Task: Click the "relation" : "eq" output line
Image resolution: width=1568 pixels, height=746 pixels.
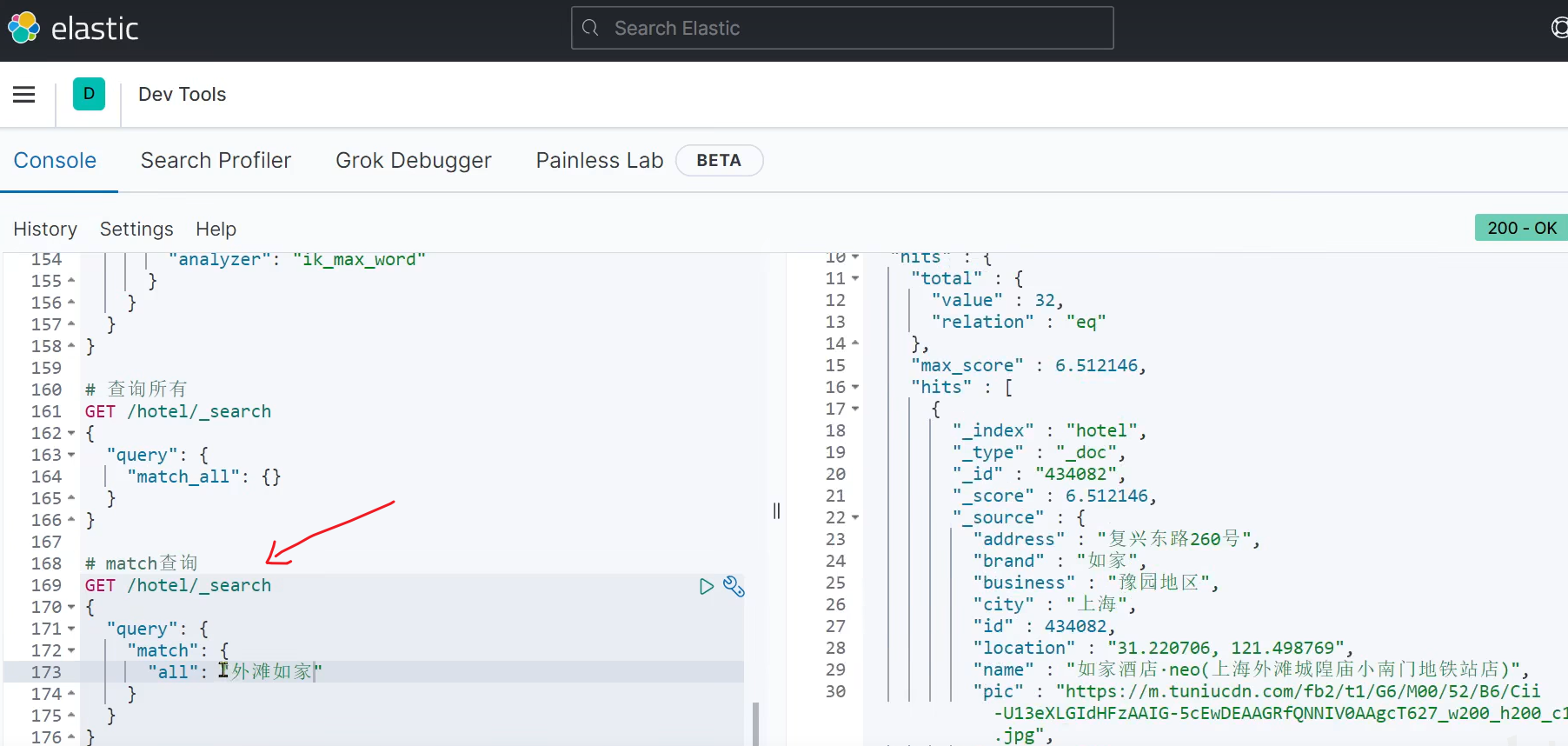Action: tap(1019, 322)
